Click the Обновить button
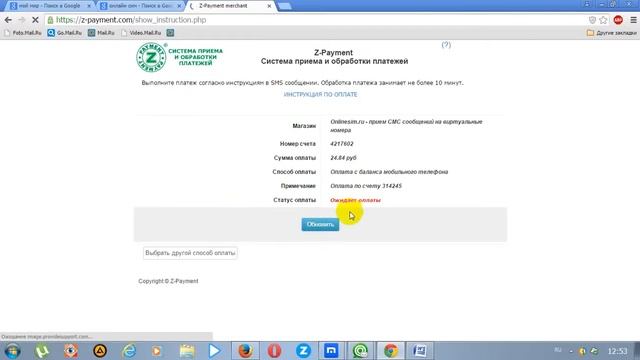The height and width of the screenshot is (360, 640). (x=320, y=224)
